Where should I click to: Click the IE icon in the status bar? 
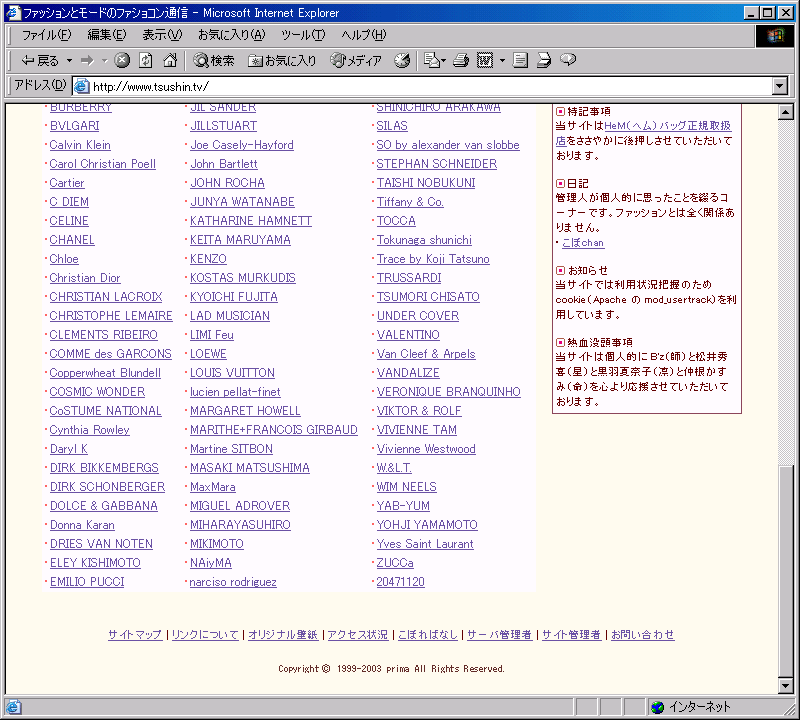[13, 707]
